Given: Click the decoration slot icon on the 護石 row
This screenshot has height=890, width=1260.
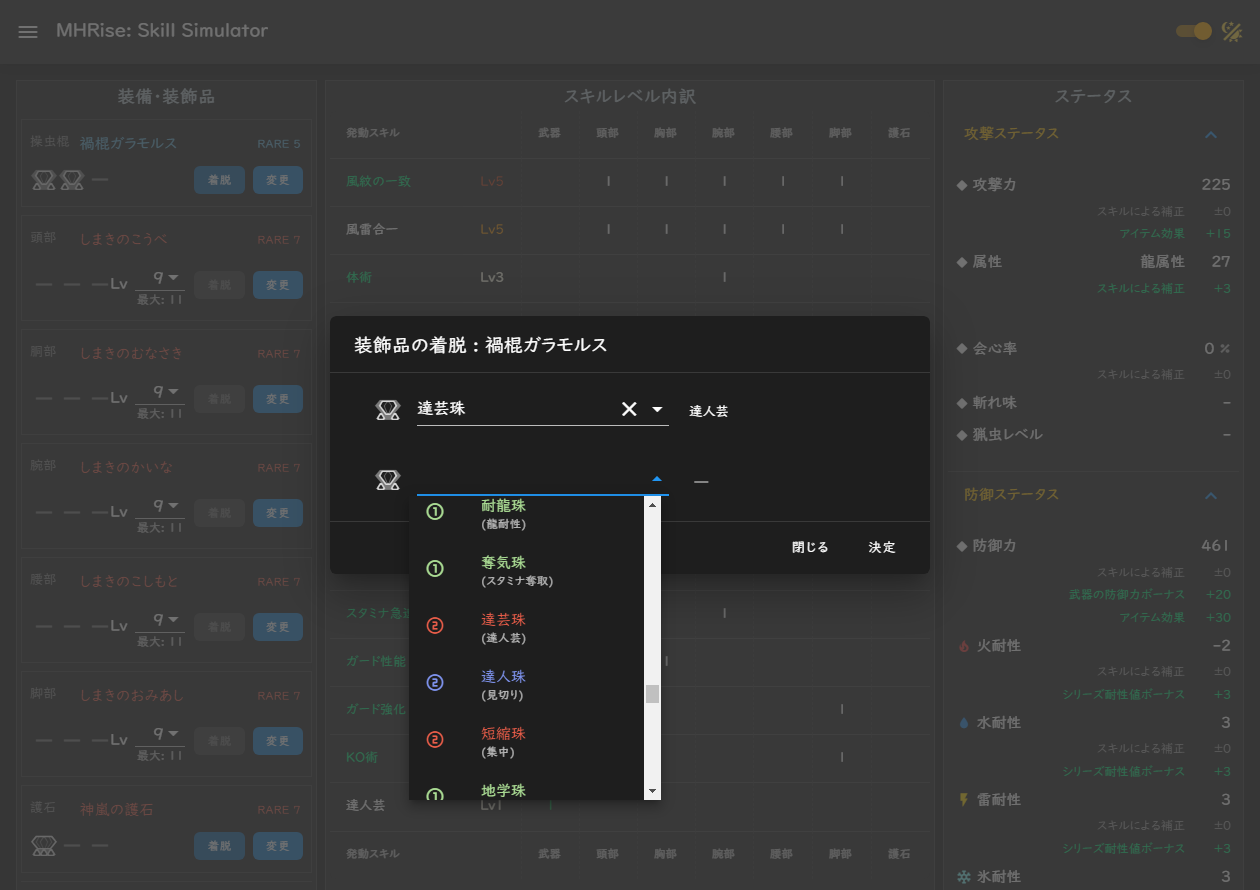Looking at the screenshot, I should click(42, 845).
